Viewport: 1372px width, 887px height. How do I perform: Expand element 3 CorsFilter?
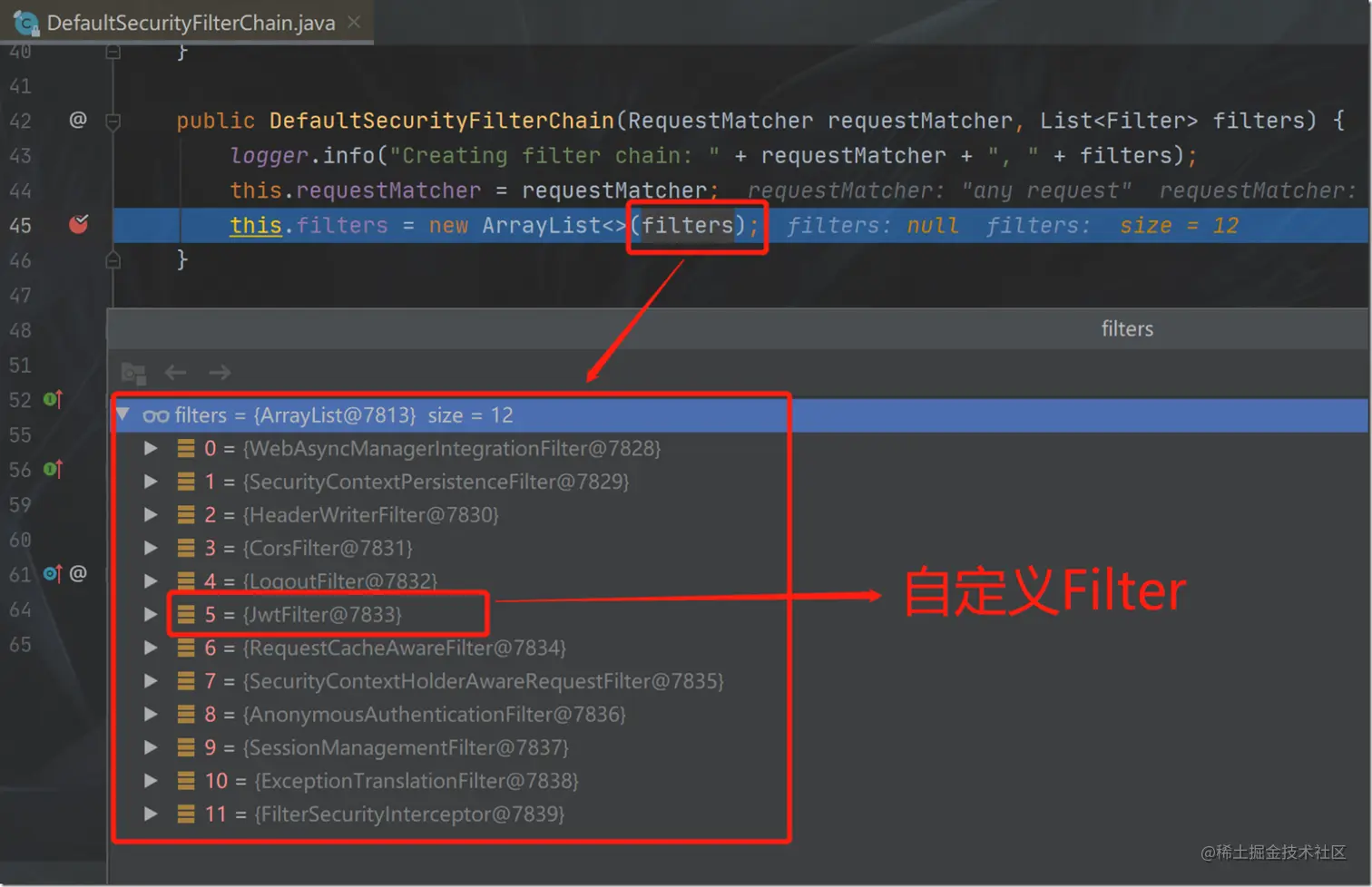(151, 548)
